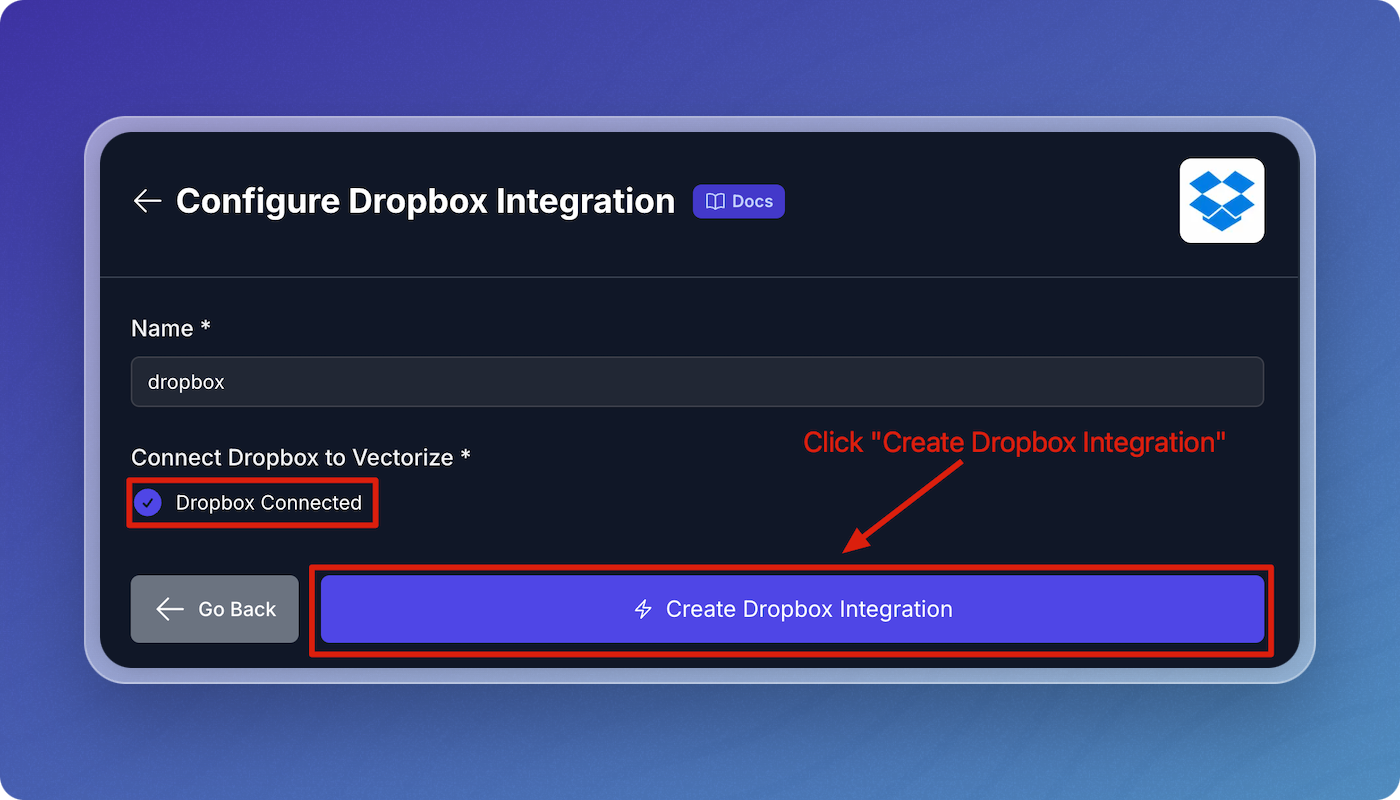Click the 'Configure Dropbox Integration' heading text

click(425, 201)
